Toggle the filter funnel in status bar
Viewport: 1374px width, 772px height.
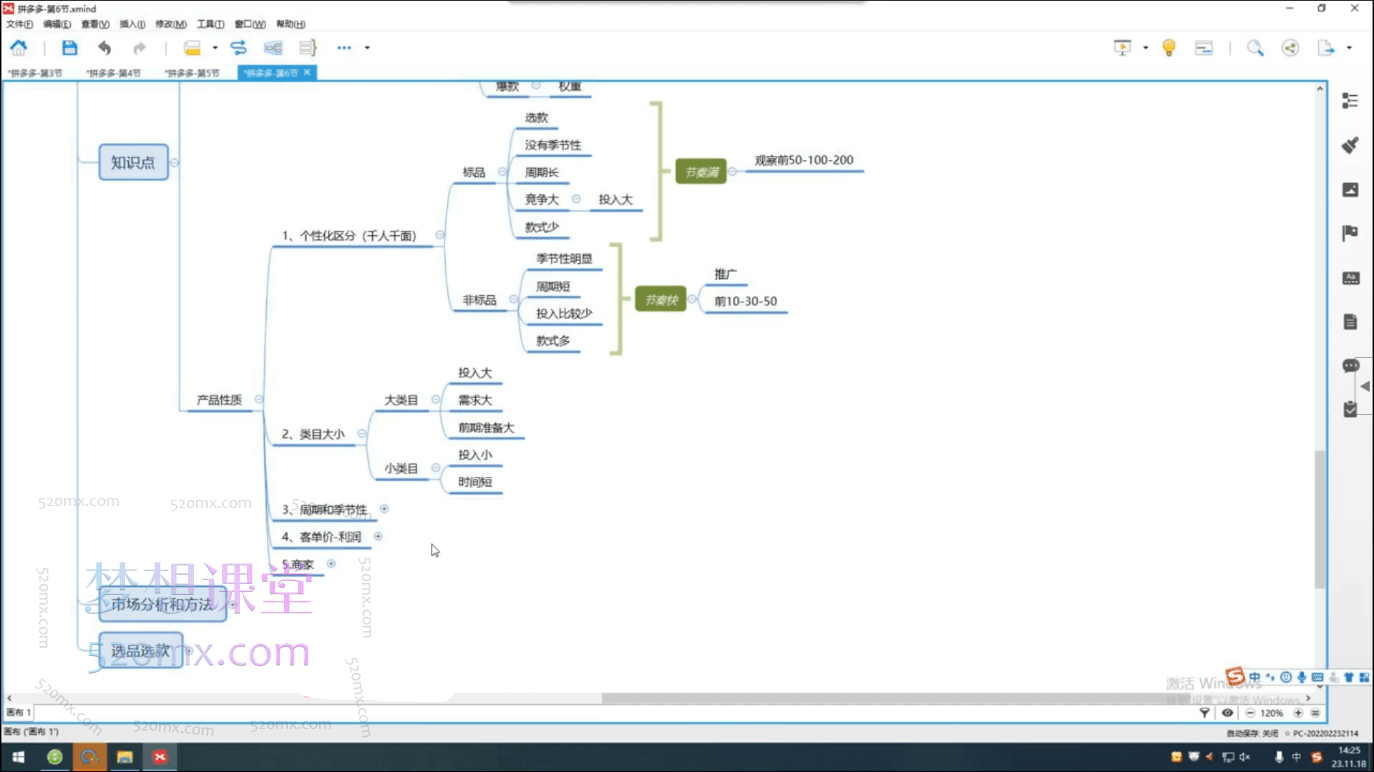[1204, 713]
